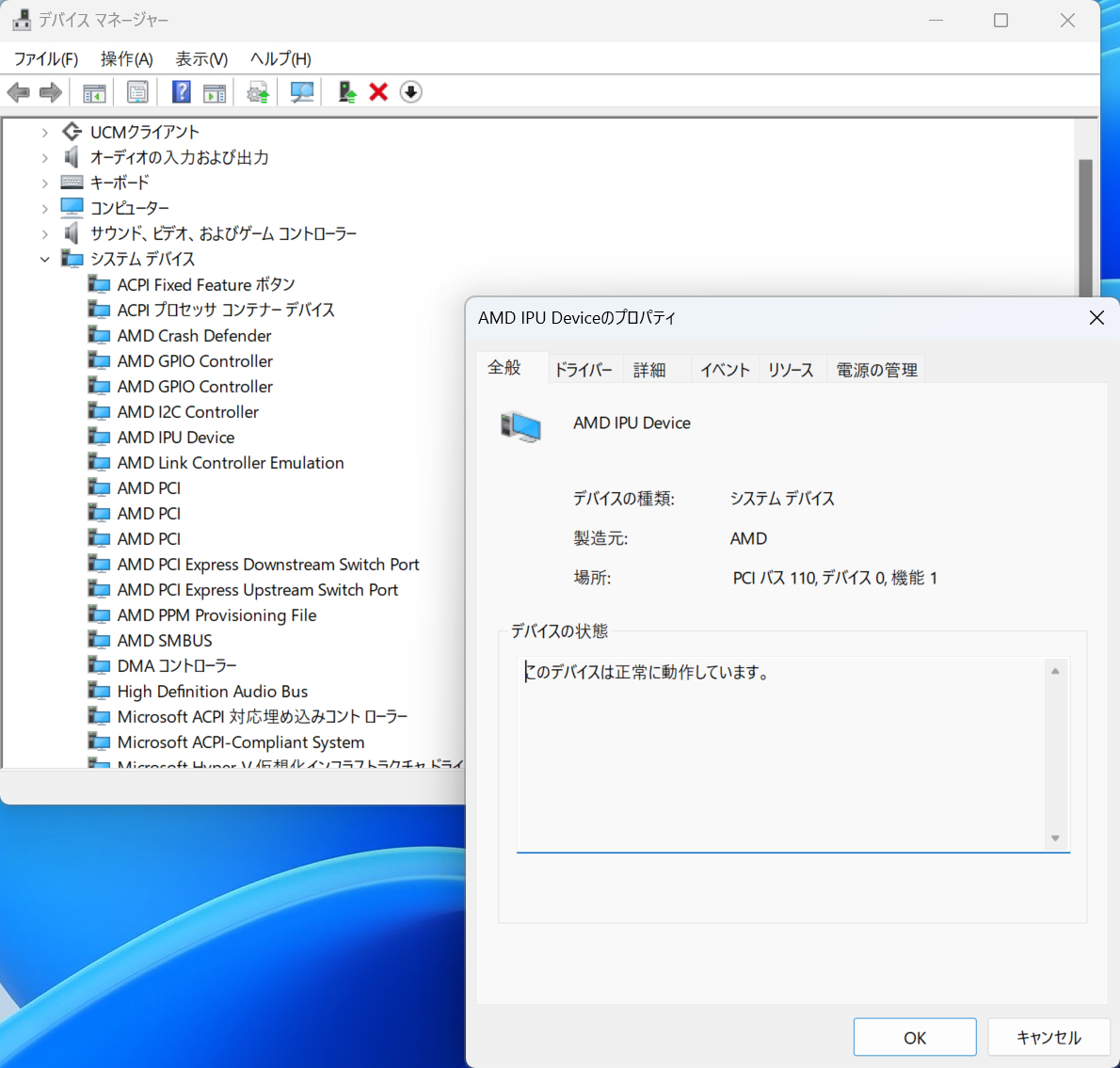This screenshot has height=1068, width=1120.
Task: Click the Device Manager vertical scrollbar thumb
Action: coord(1086,227)
